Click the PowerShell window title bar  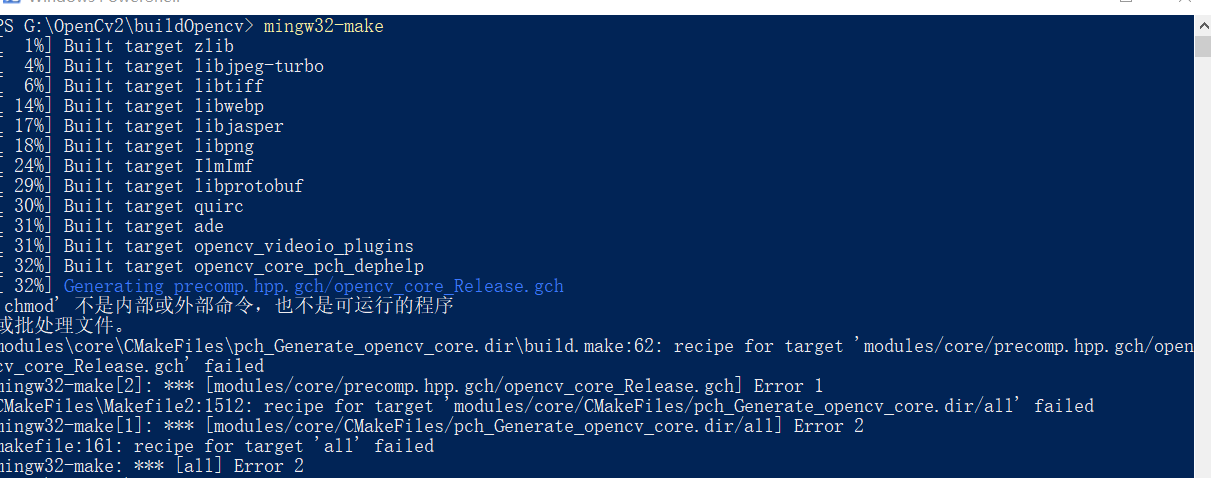click(x=600, y=5)
